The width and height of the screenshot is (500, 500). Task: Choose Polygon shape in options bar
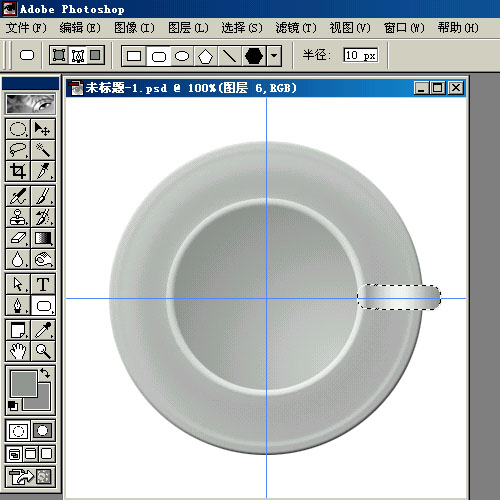coord(206,56)
